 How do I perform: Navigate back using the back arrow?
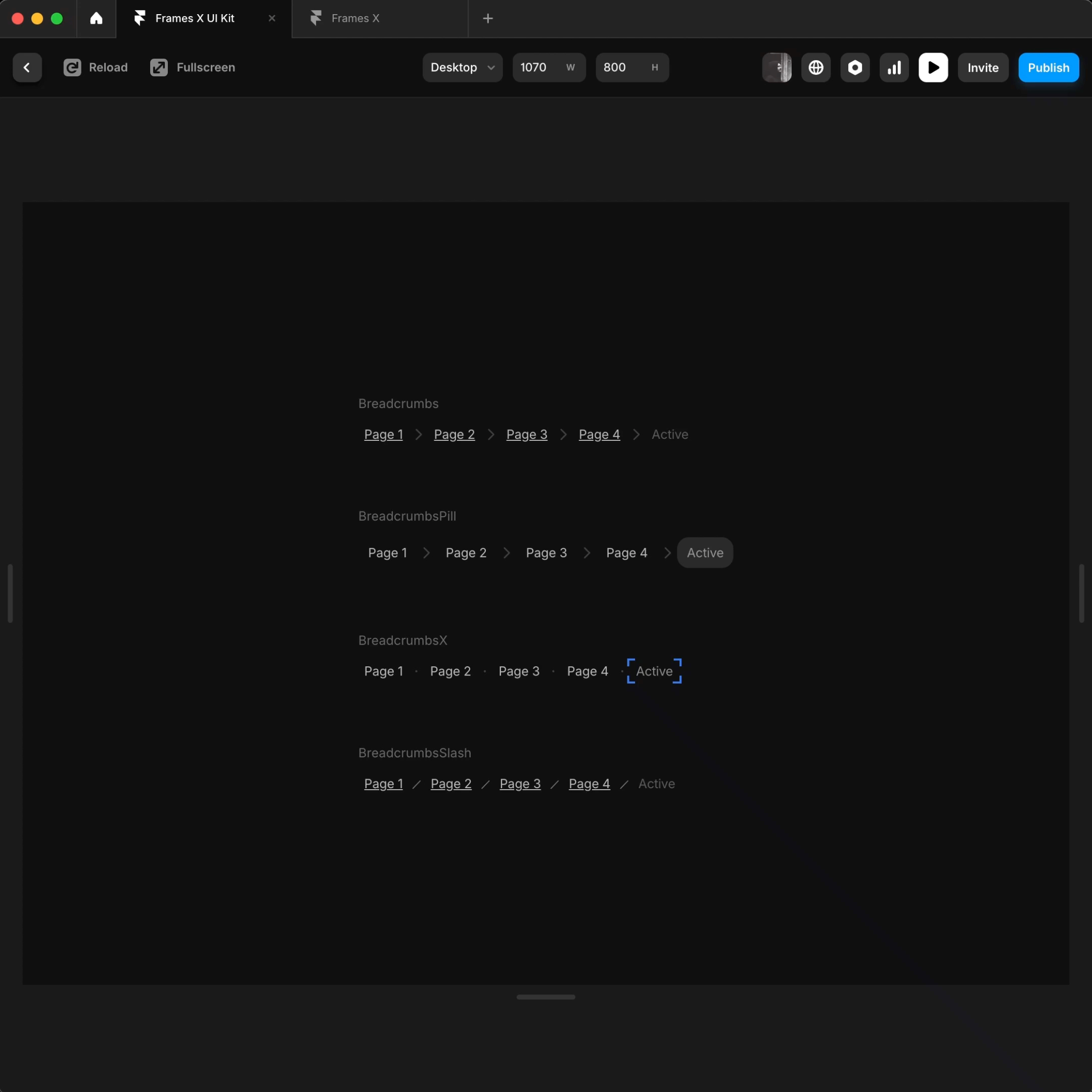[27, 67]
